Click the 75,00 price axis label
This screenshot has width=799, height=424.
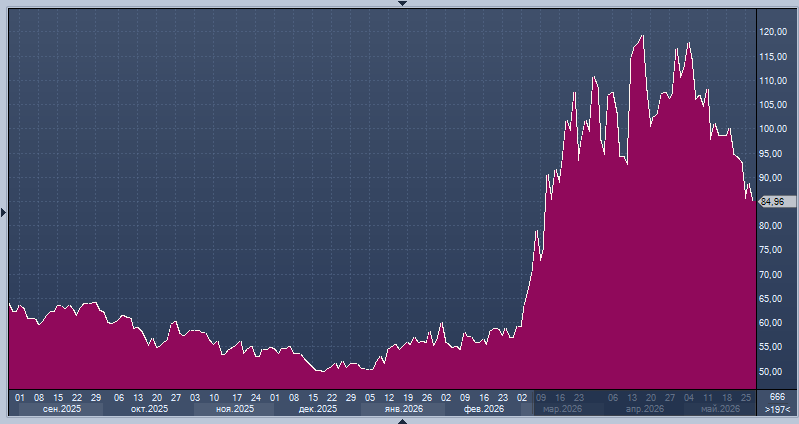coord(773,250)
